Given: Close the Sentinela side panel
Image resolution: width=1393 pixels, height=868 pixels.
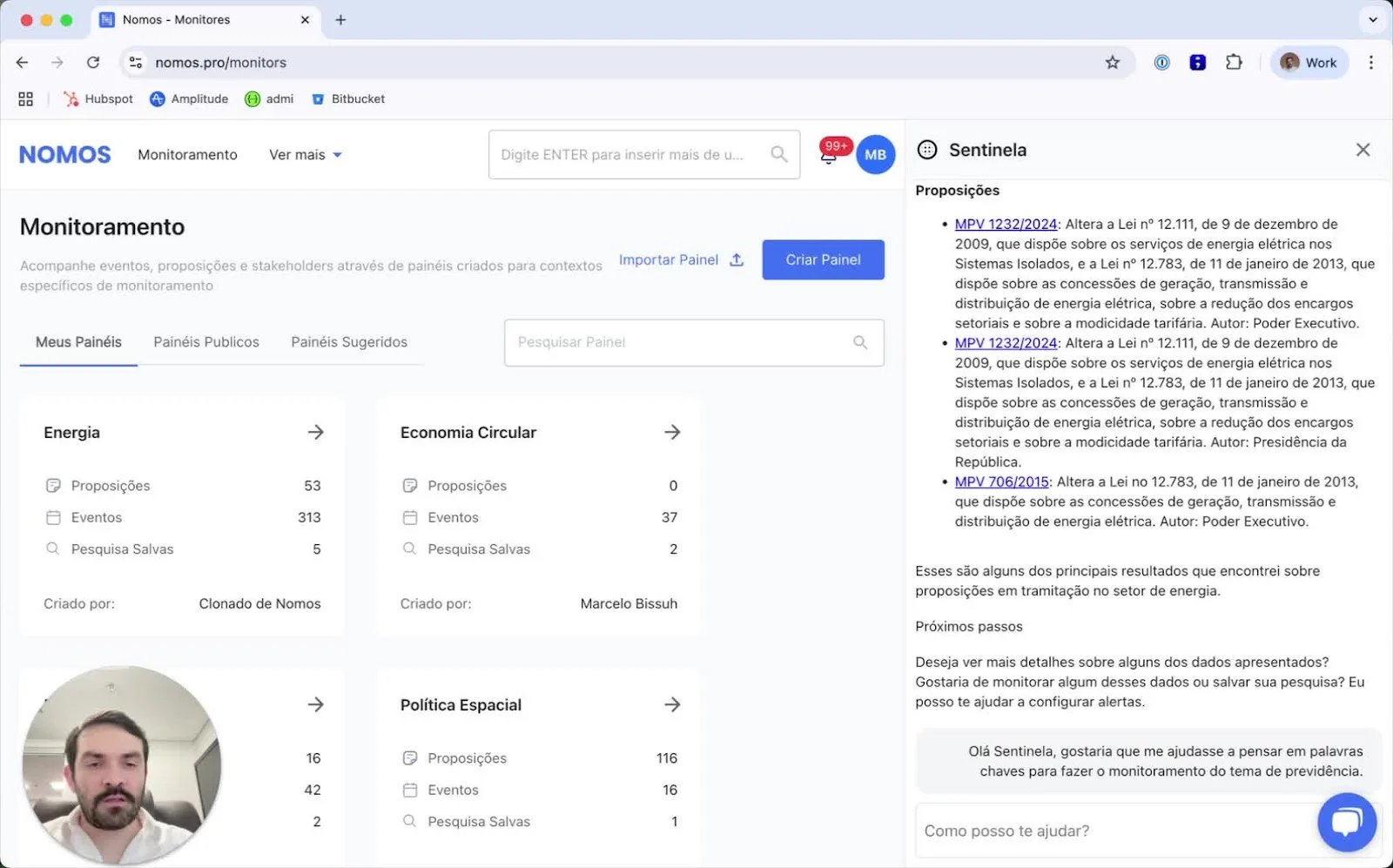Looking at the screenshot, I should tap(1363, 150).
